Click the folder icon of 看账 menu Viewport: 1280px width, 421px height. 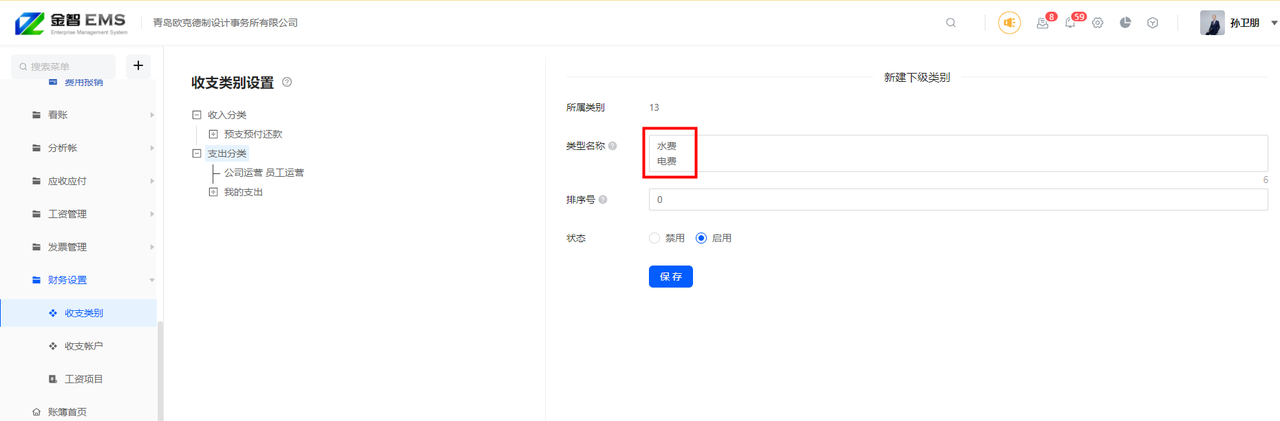tap(37, 115)
